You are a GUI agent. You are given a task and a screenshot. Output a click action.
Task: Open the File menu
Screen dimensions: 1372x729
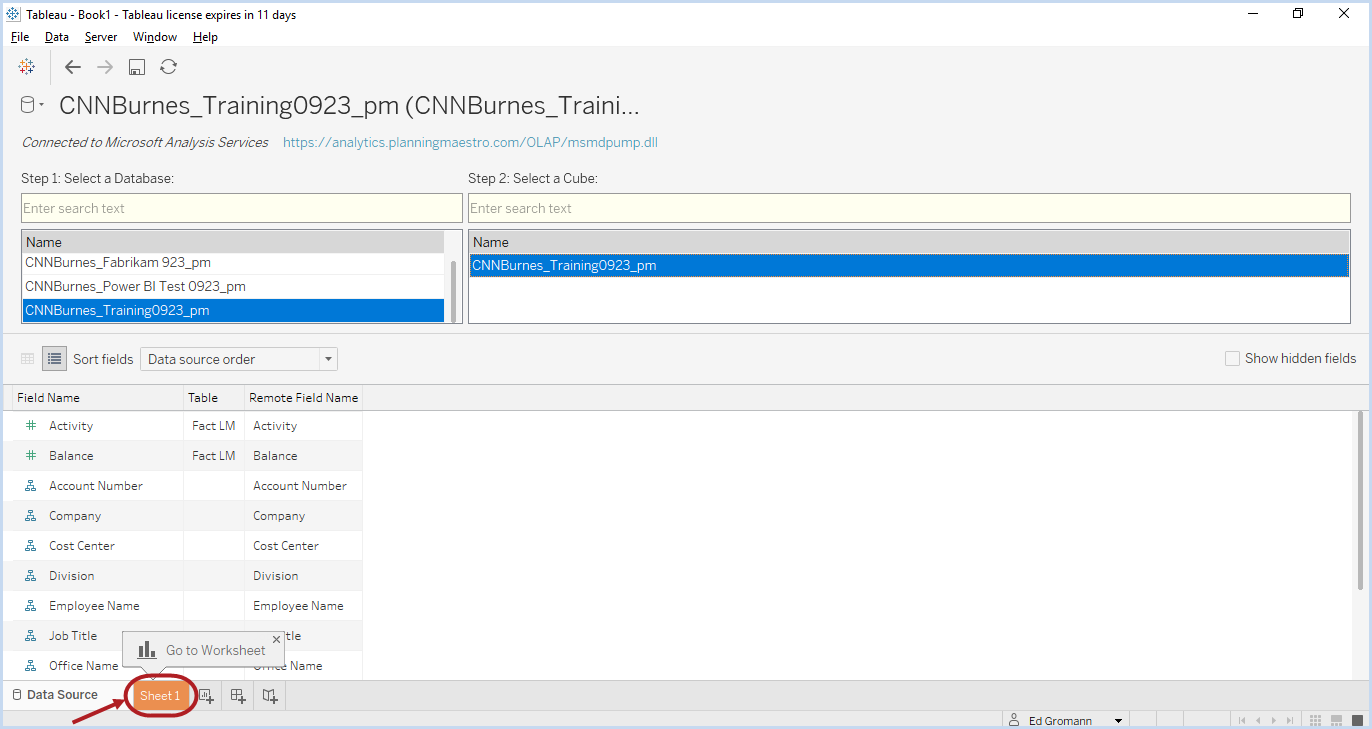click(20, 37)
